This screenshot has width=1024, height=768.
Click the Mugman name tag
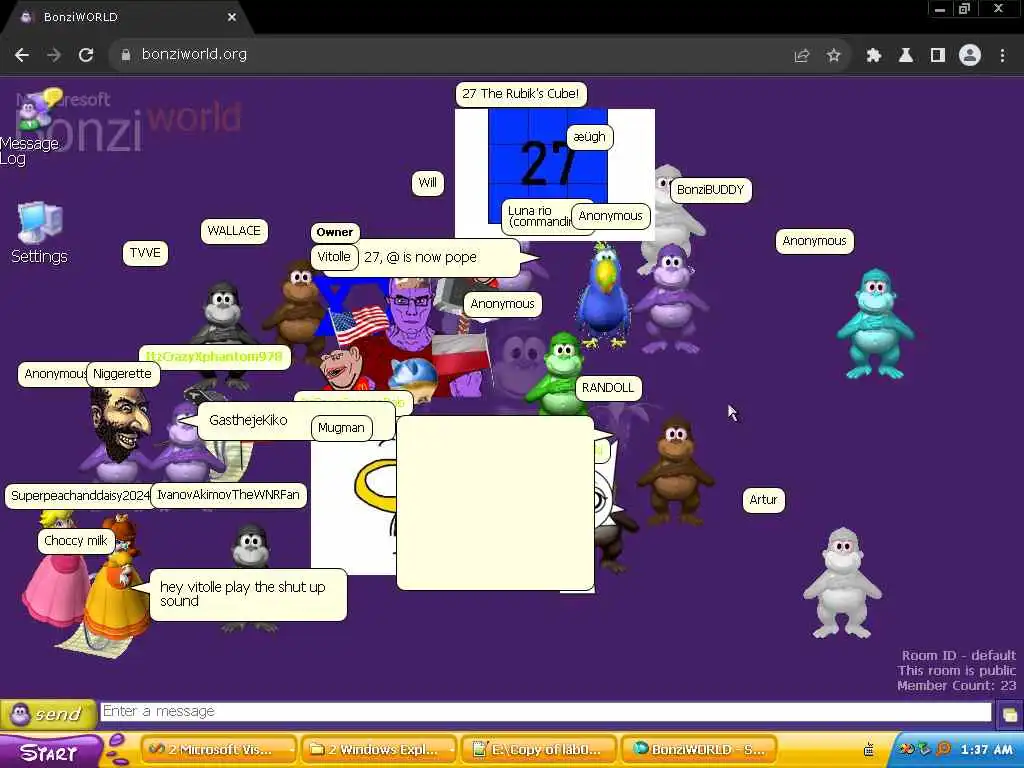(x=341, y=428)
